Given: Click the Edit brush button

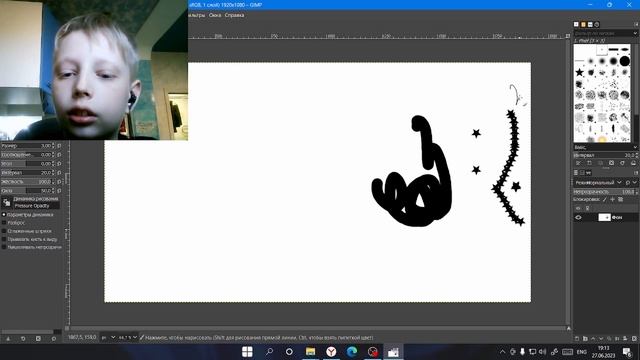Looking at the screenshot, I should (x=578, y=163).
